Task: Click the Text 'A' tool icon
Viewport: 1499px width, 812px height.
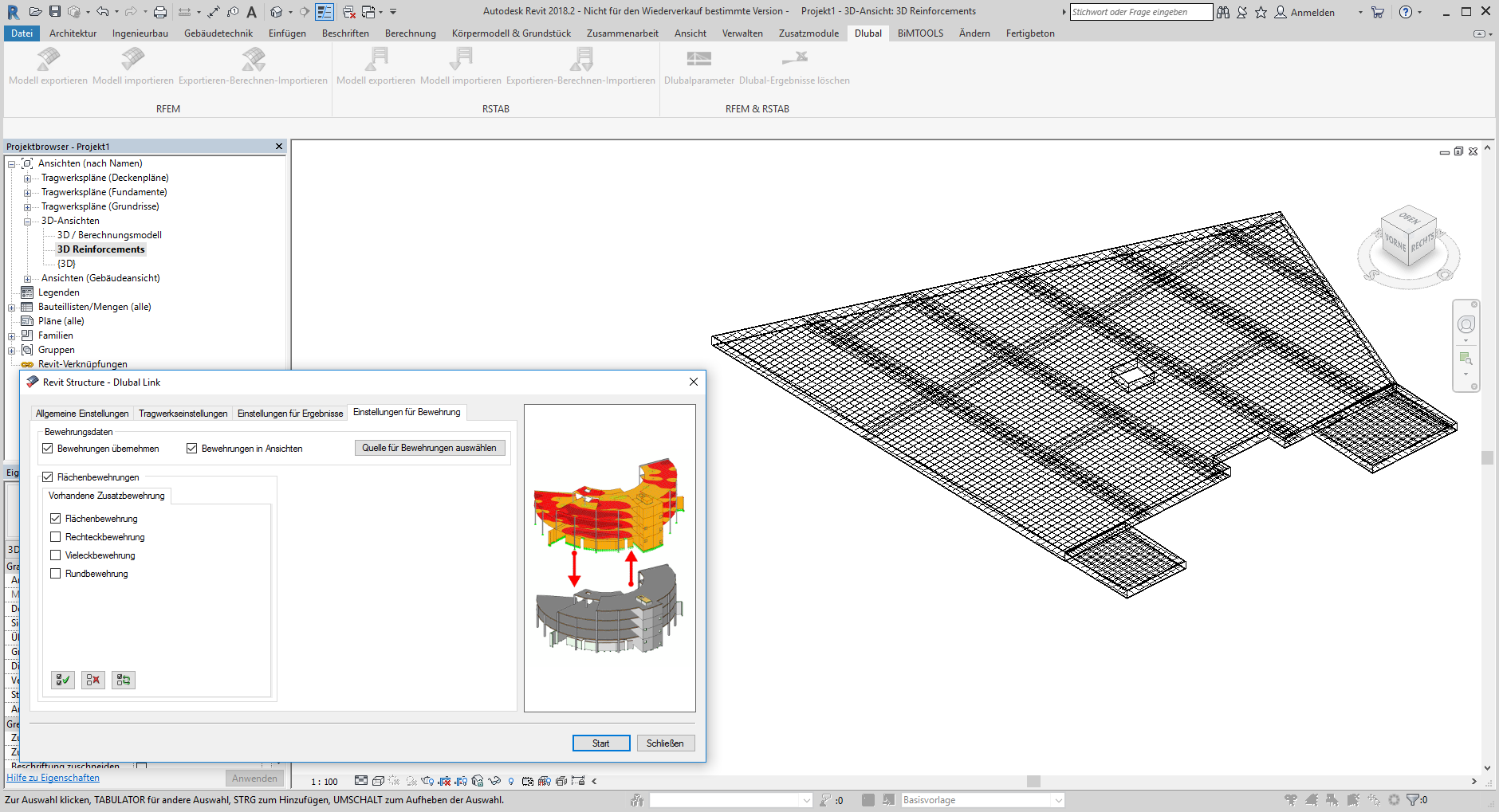Action: pyautogui.click(x=251, y=11)
